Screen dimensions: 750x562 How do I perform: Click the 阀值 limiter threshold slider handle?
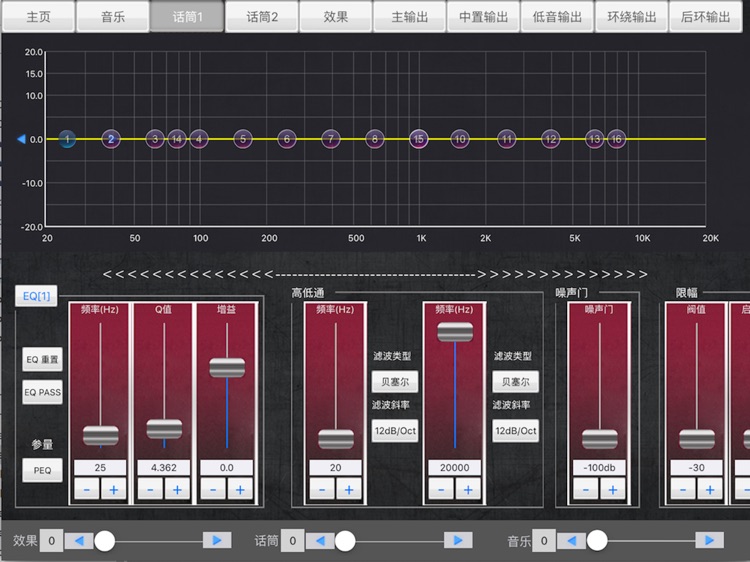point(697,439)
